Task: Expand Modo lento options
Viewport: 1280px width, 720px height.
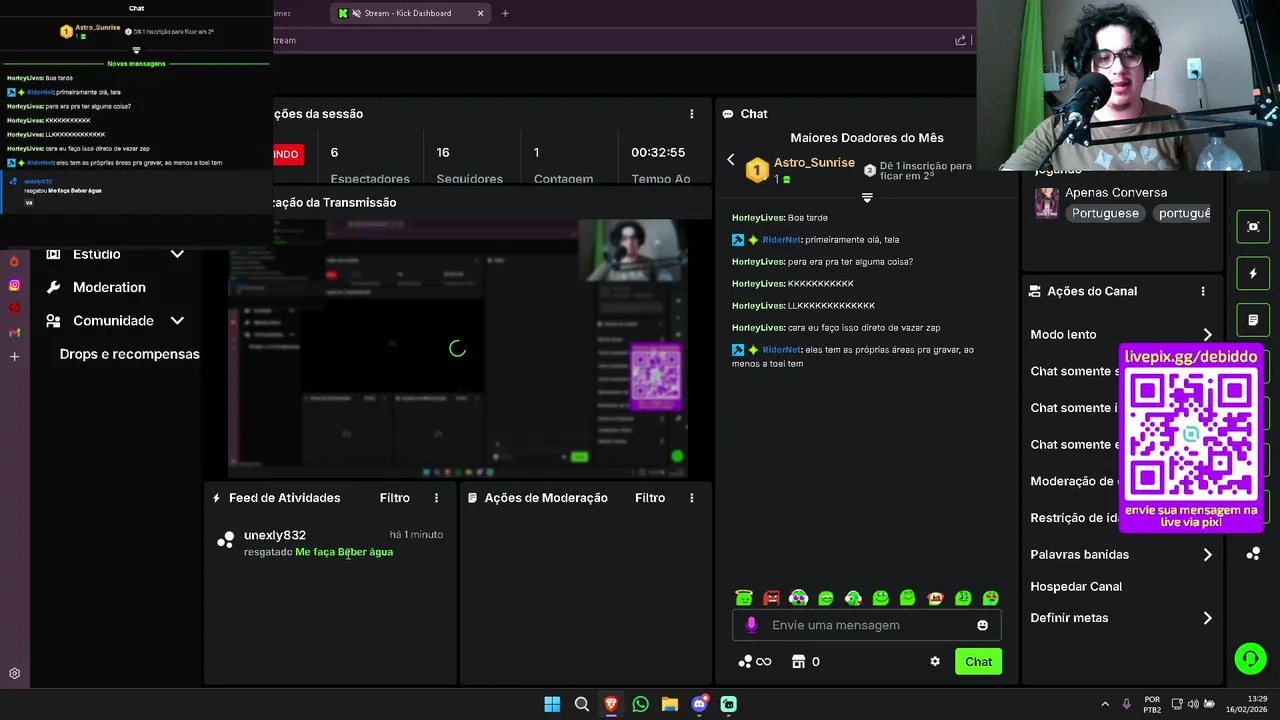Action: (x=1207, y=334)
